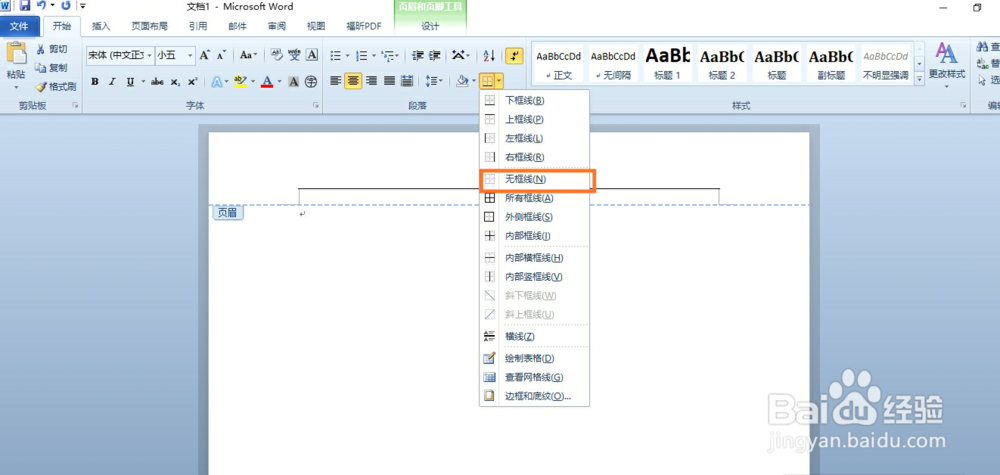Select Align Left icon
Image resolution: width=1000 pixels, height=475 pixels.
click(x=335, y=81)
